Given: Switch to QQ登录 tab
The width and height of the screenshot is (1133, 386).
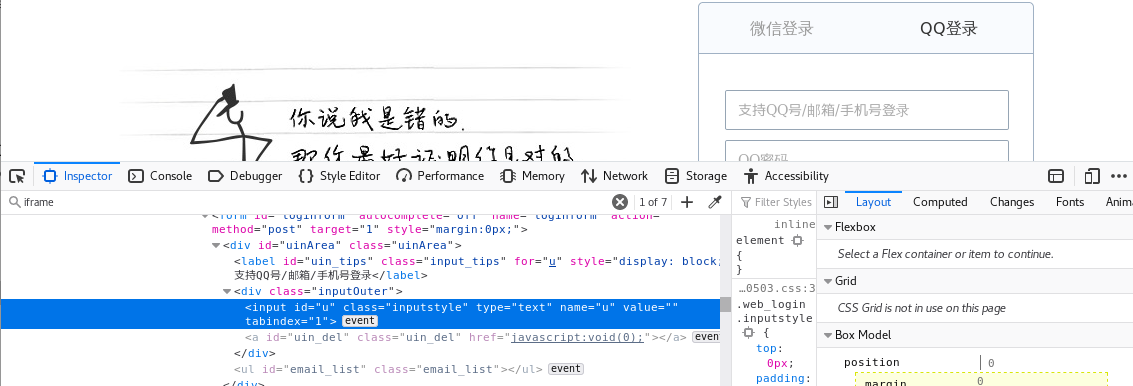Looking at the screenshot, I should click(949, 28).
